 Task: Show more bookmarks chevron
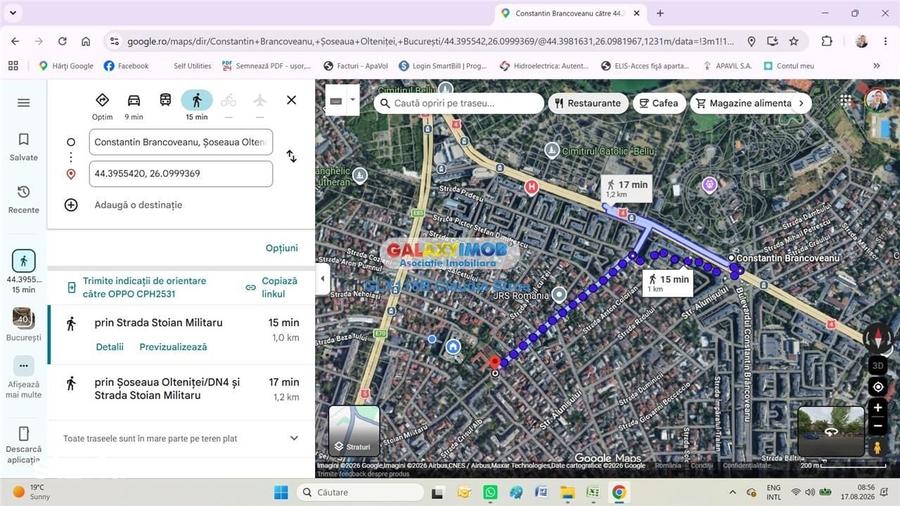tap(876, 66)
